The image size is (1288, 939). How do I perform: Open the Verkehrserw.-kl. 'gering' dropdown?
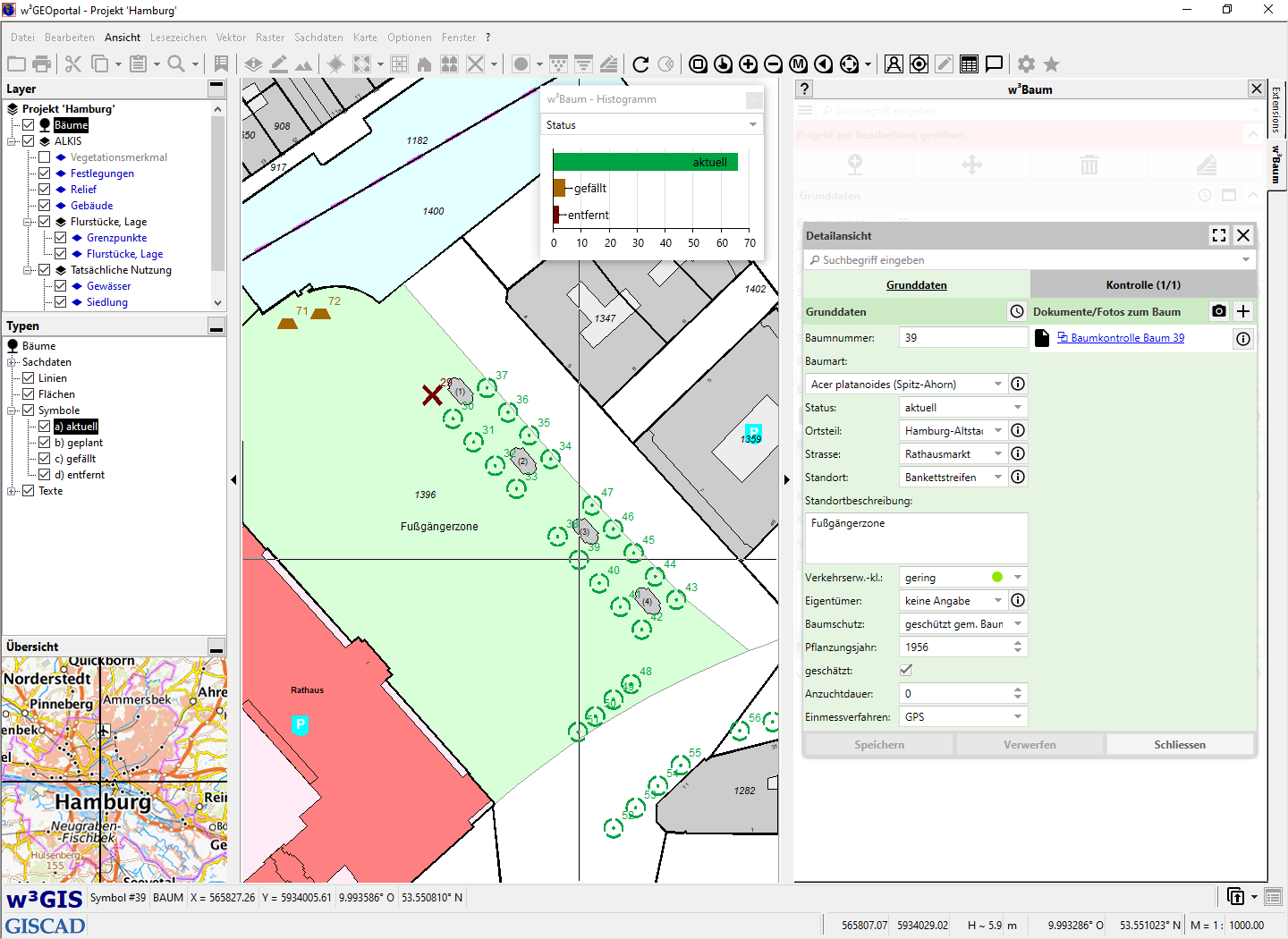[963, 578]
